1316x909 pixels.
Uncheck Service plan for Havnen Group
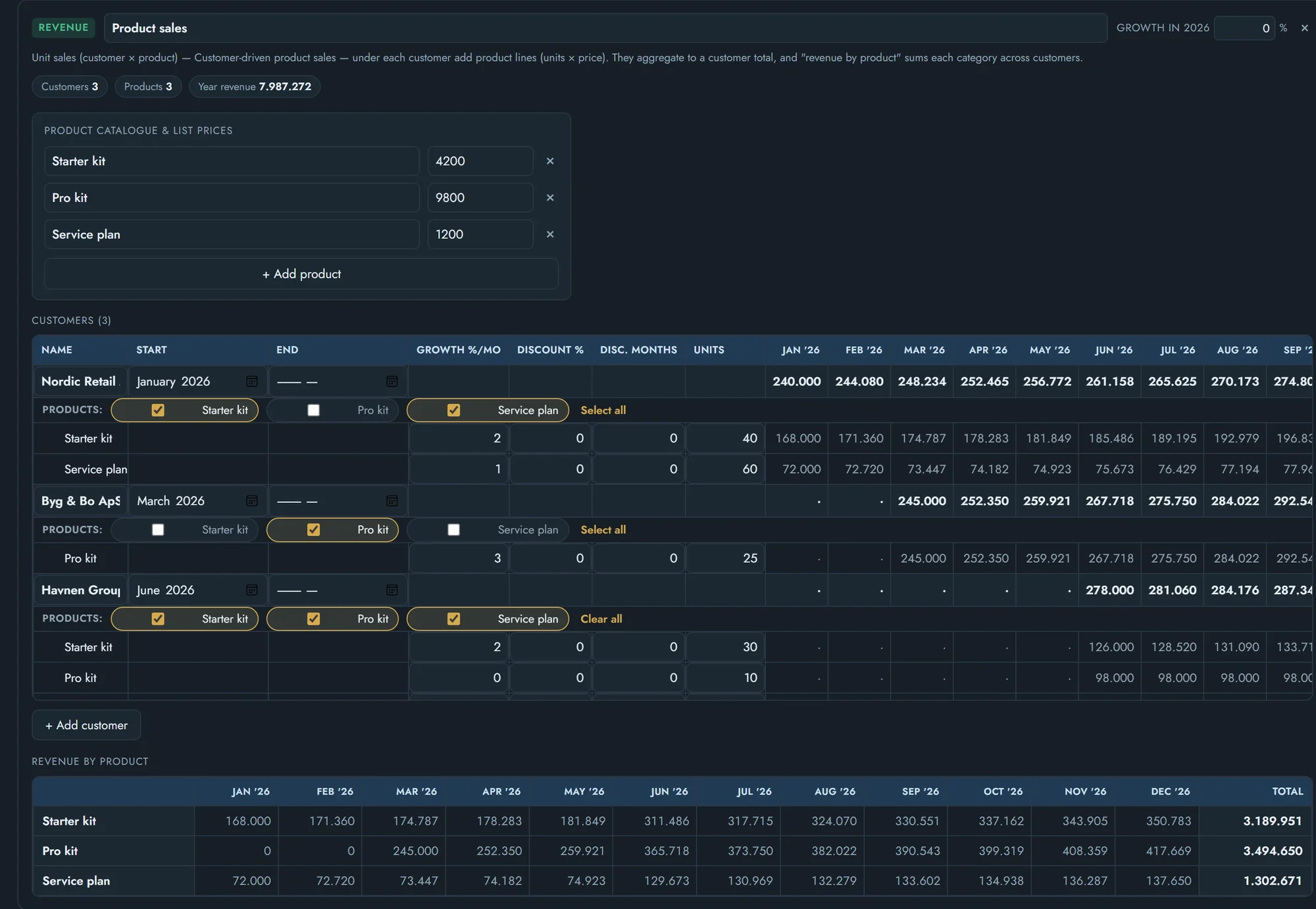[454, 619]
